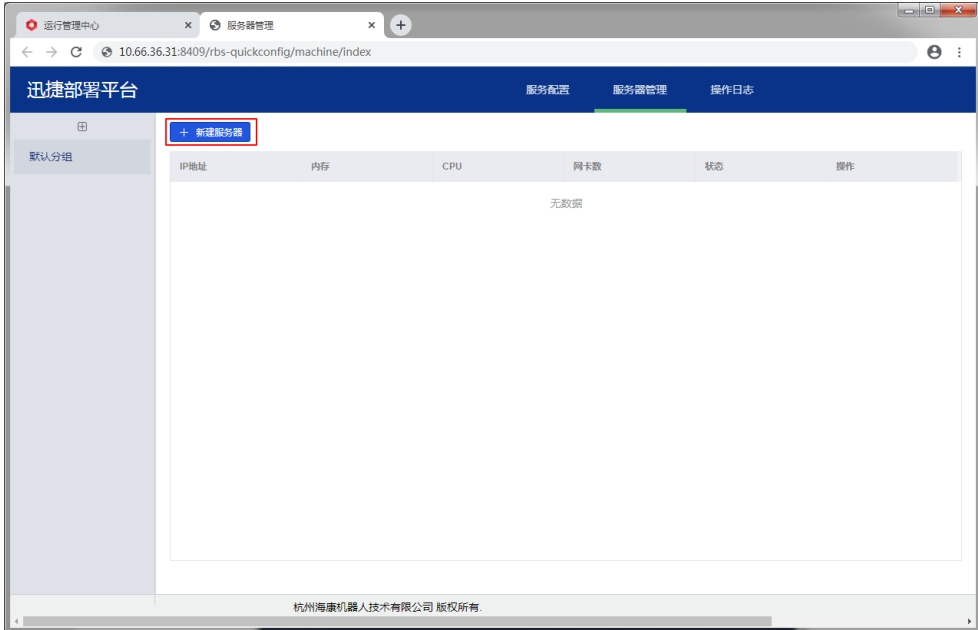978x630 pixels.
Task: Open the Chrome profile avatar icon
Action: 933,52
